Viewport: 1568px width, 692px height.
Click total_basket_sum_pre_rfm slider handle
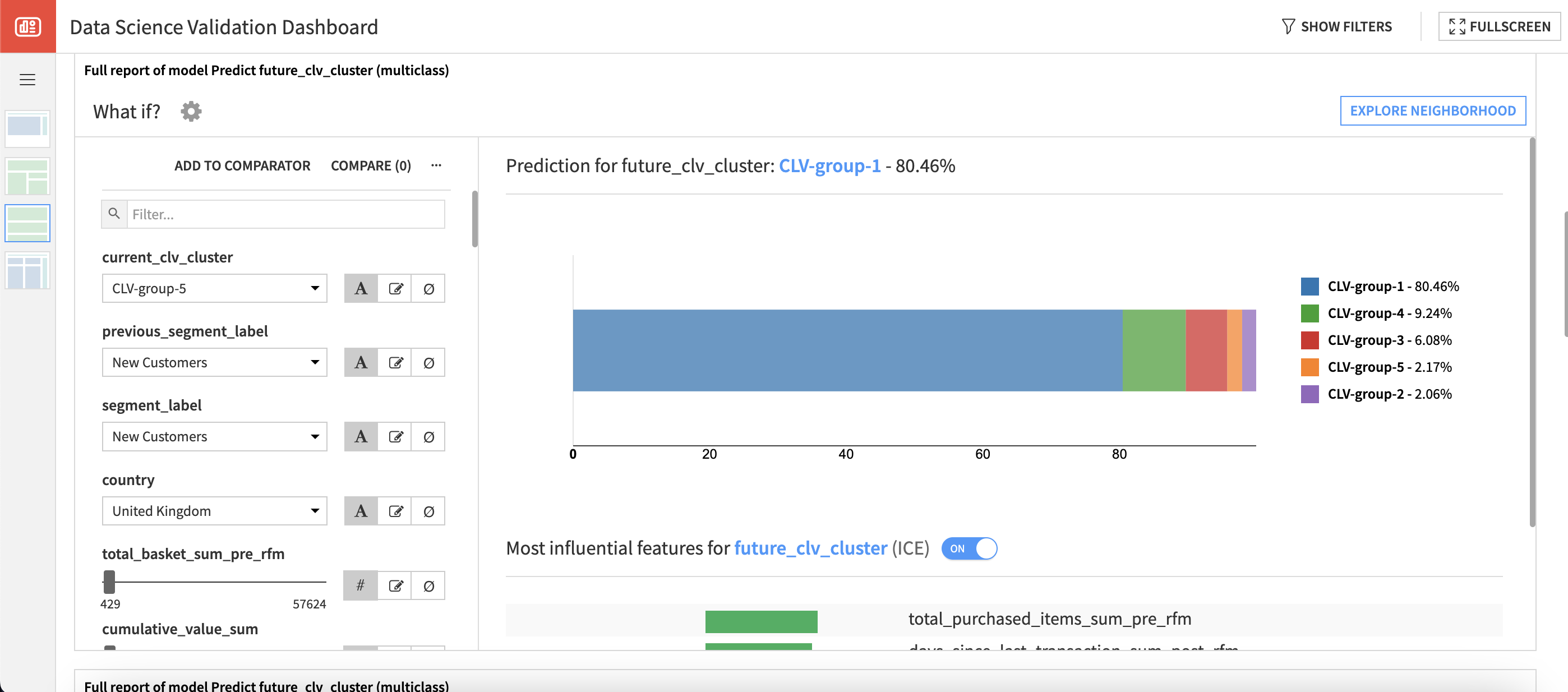(x=109, y=582)
